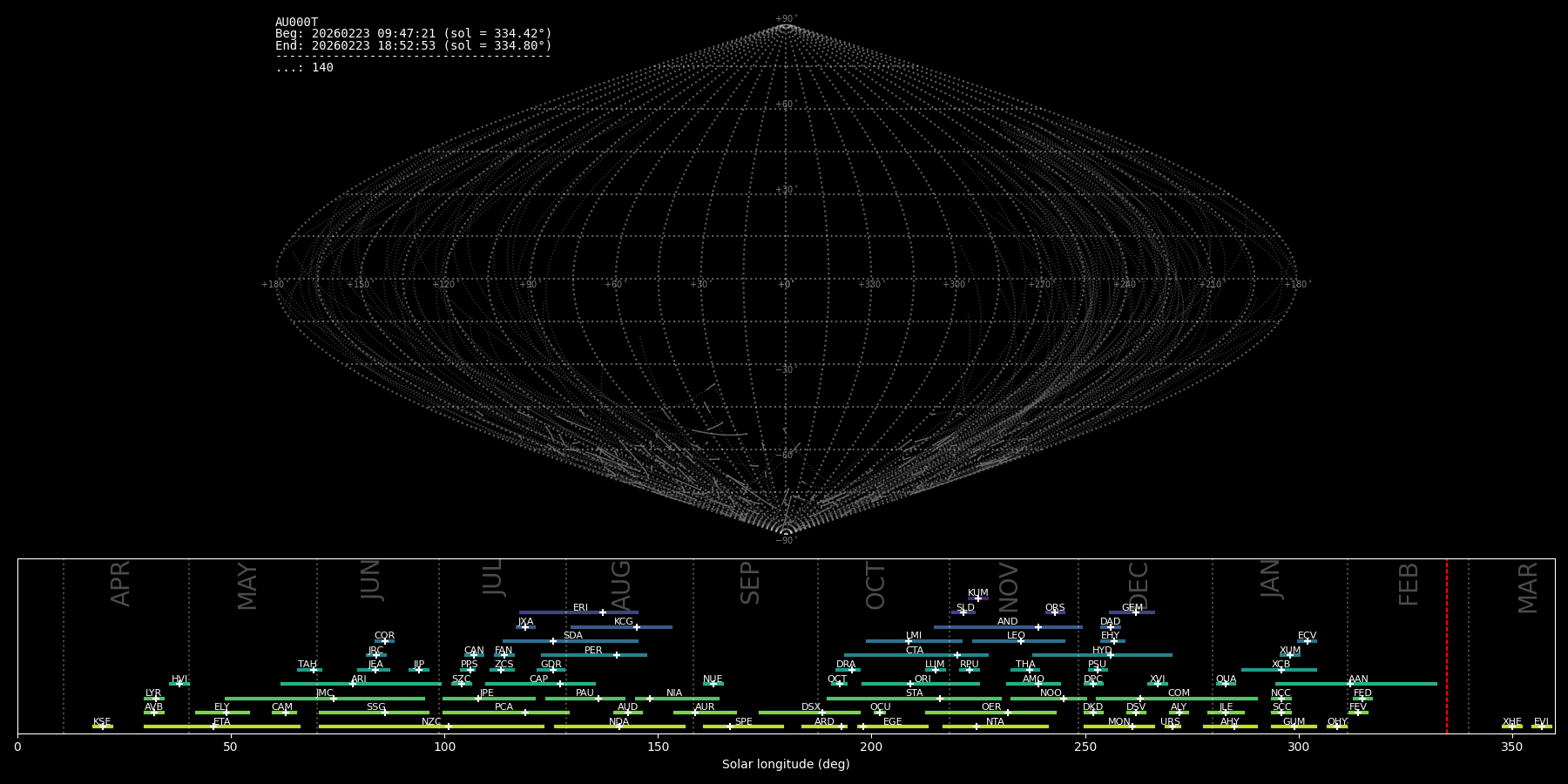Click the HYD shower bar
Screen dimensions: 1568x784
tap(1102, 655)
